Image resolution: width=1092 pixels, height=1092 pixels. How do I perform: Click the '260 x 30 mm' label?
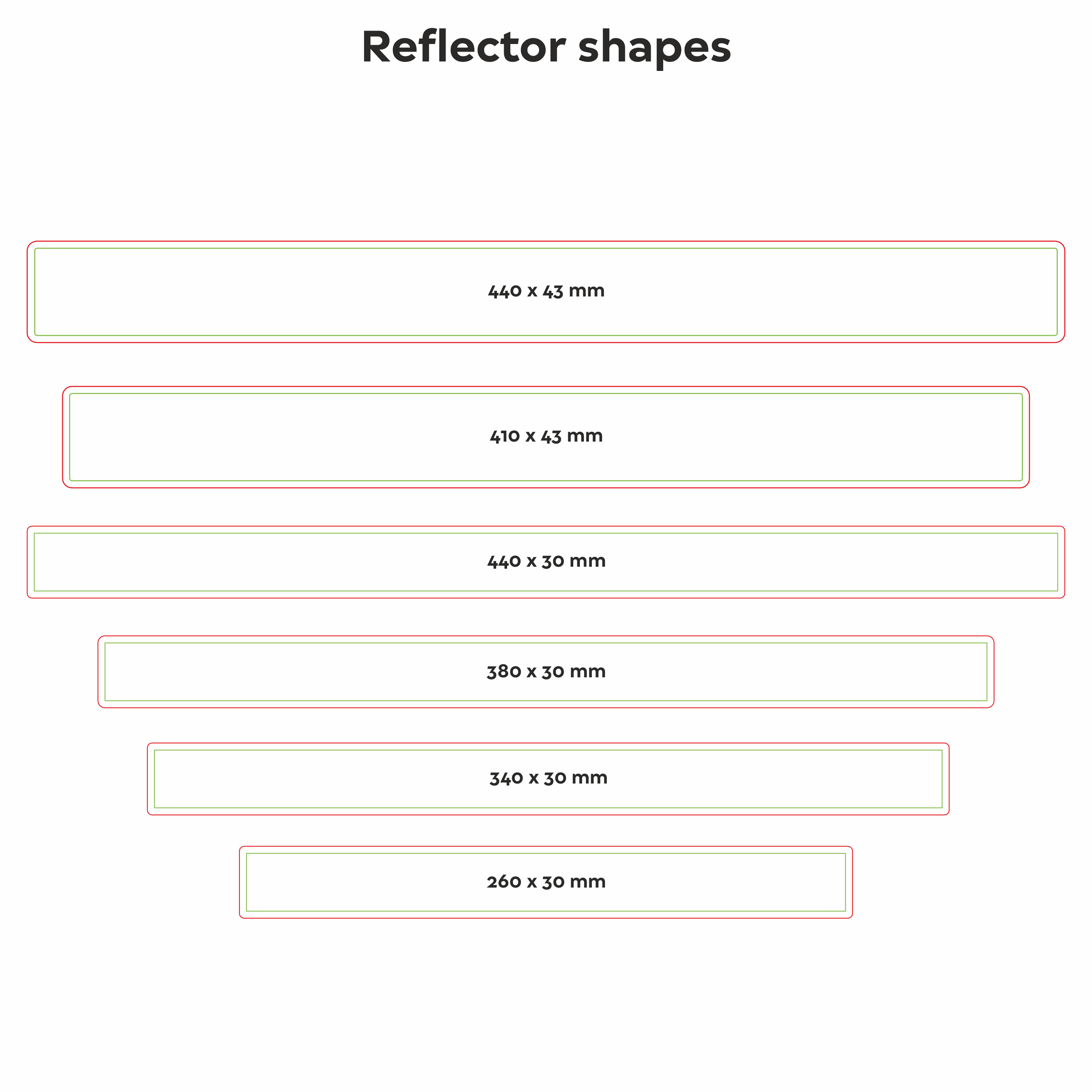point(546,882)
